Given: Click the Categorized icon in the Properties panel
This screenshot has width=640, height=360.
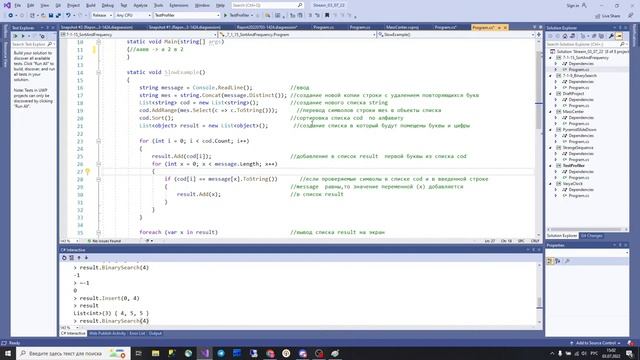Looking at the screenshot, I should [549, 261].
